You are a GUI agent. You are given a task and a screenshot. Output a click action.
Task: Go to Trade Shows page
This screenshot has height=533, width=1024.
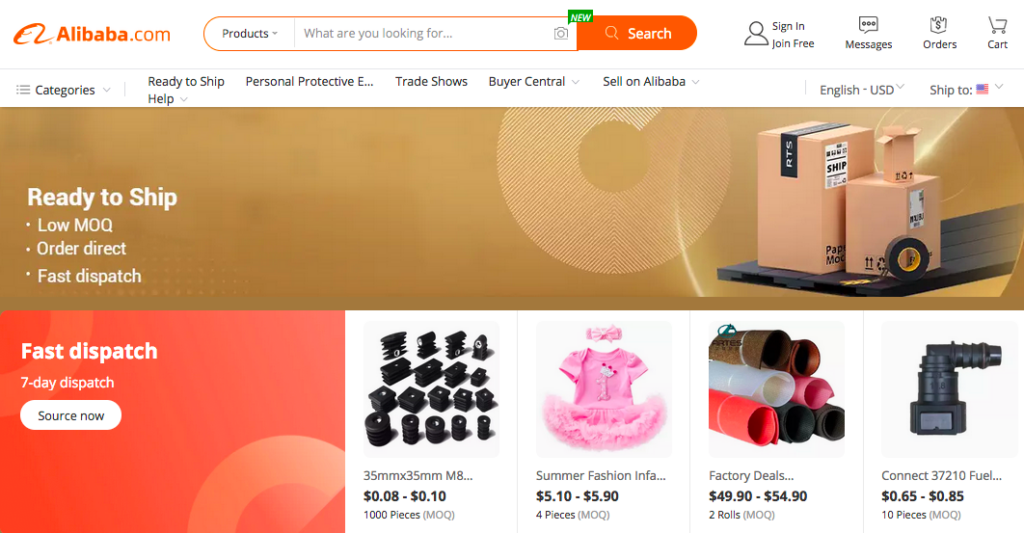[431, 82]
